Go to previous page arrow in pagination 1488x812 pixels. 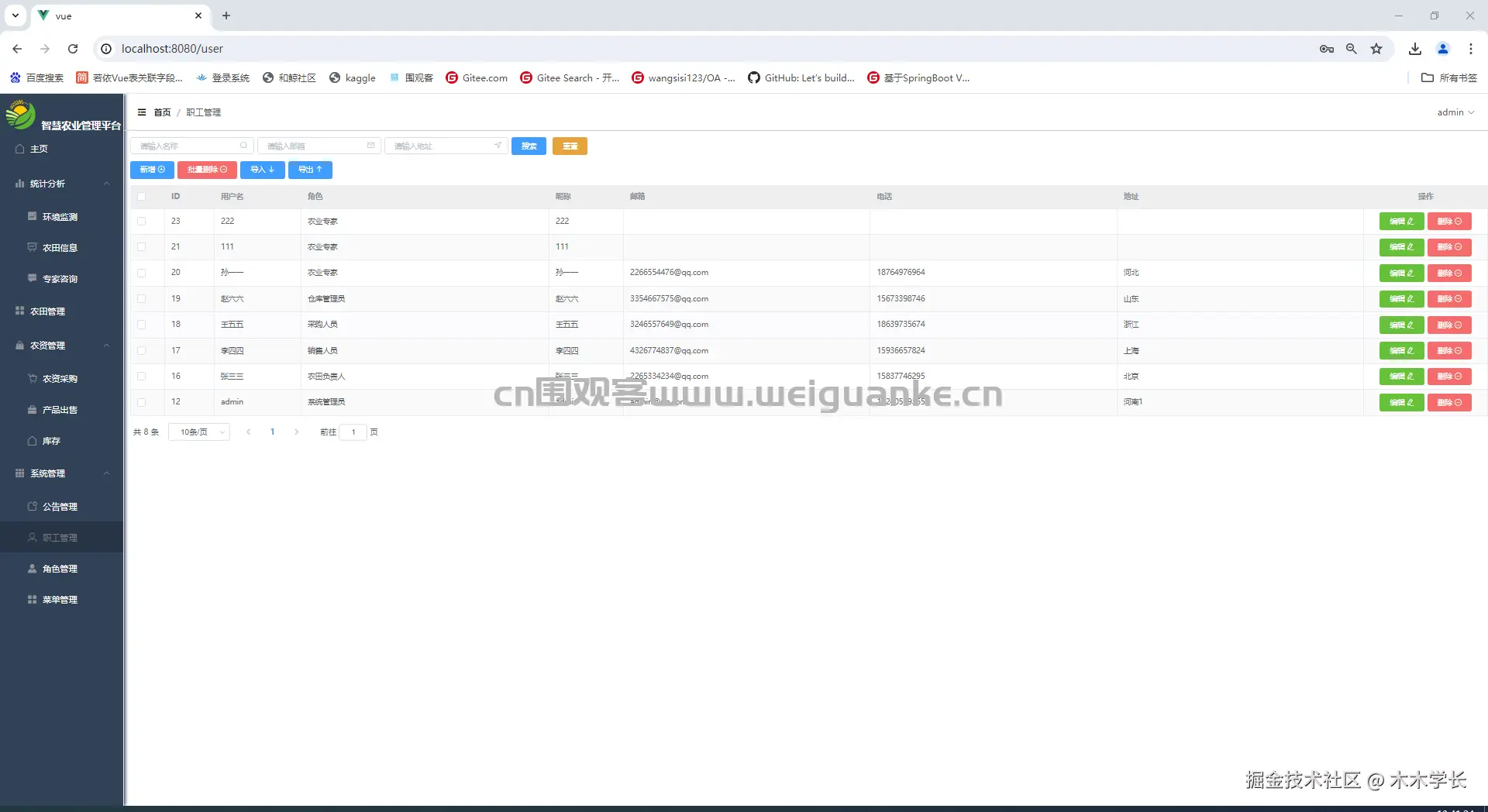click(x=248, y=432)
